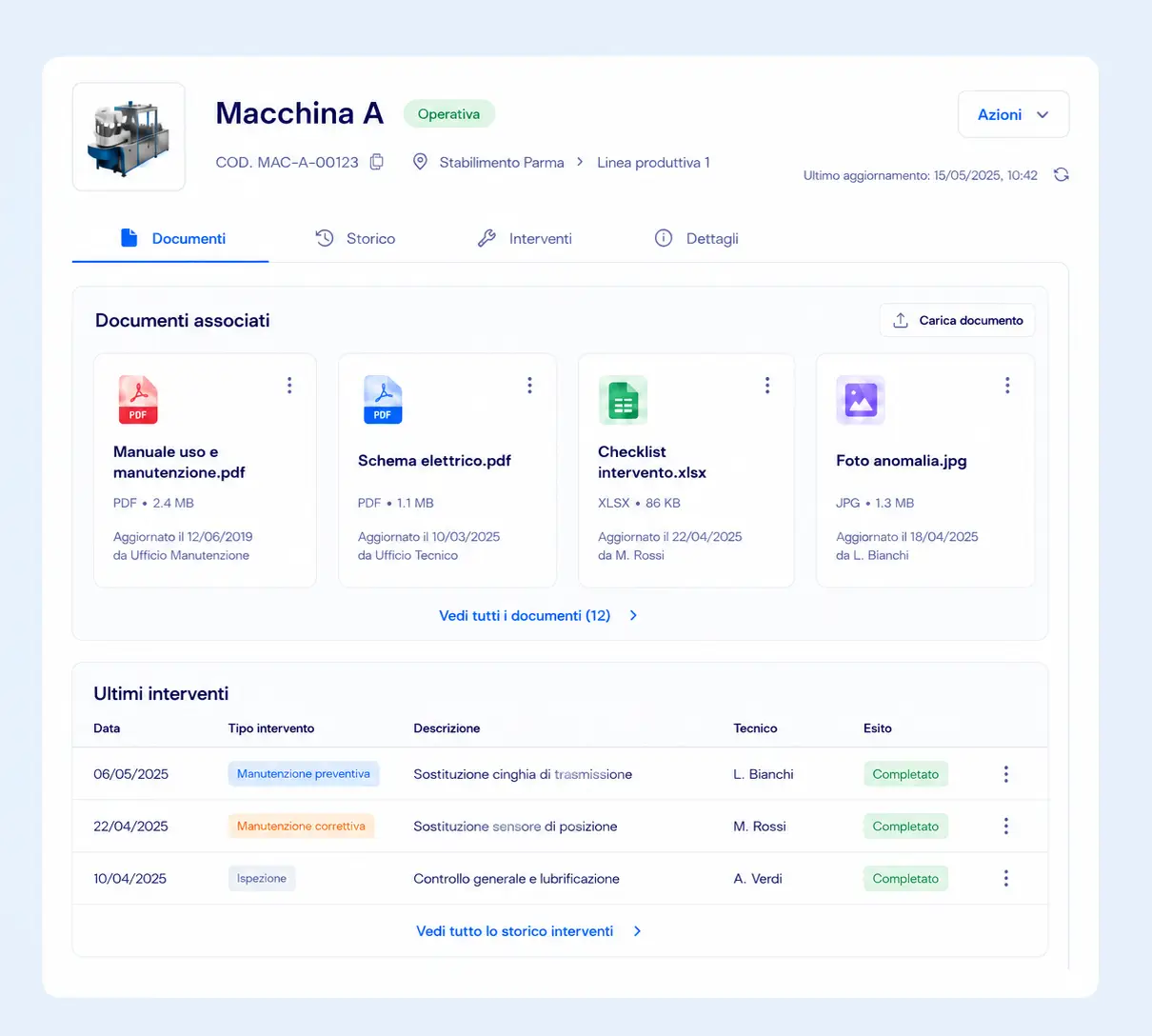Open options menu for Manuale uso e manutenzione.pdf

point(289,386)
